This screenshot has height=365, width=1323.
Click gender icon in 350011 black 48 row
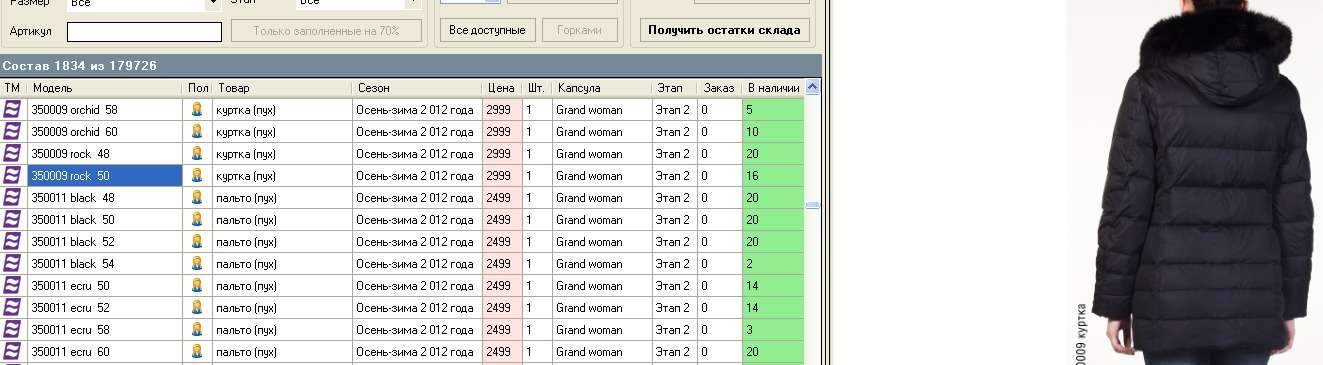pos(197,197)
